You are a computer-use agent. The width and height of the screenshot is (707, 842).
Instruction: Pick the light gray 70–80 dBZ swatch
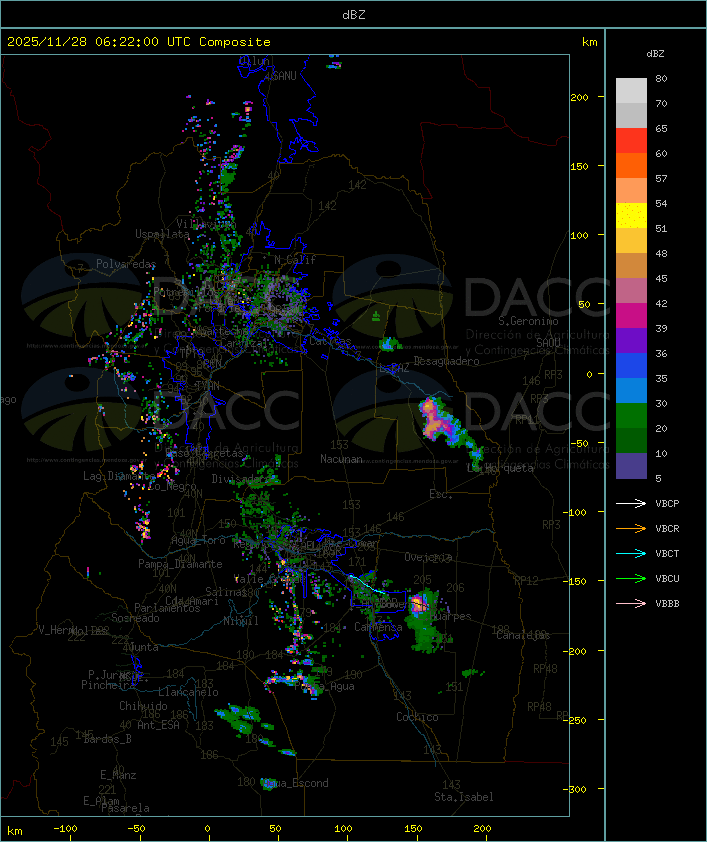click(631, 91)
